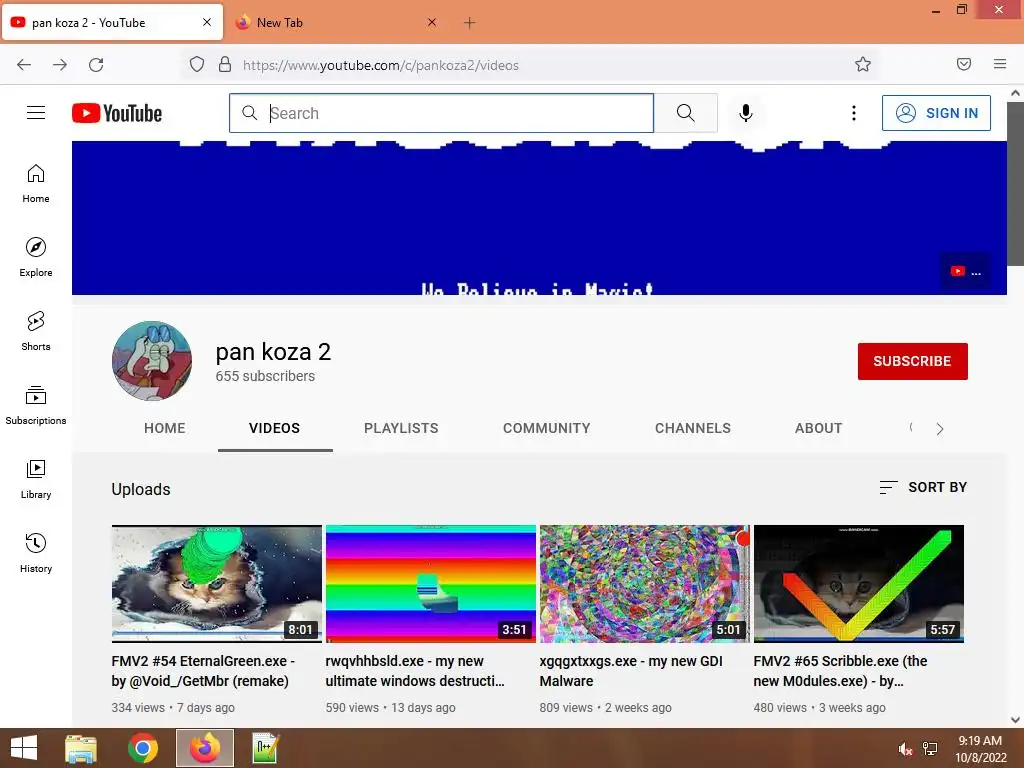Launch Chrome from the taskbar
Image resolution: width=1024 pixels, height=768 pixels.
(x=143, y=748)
